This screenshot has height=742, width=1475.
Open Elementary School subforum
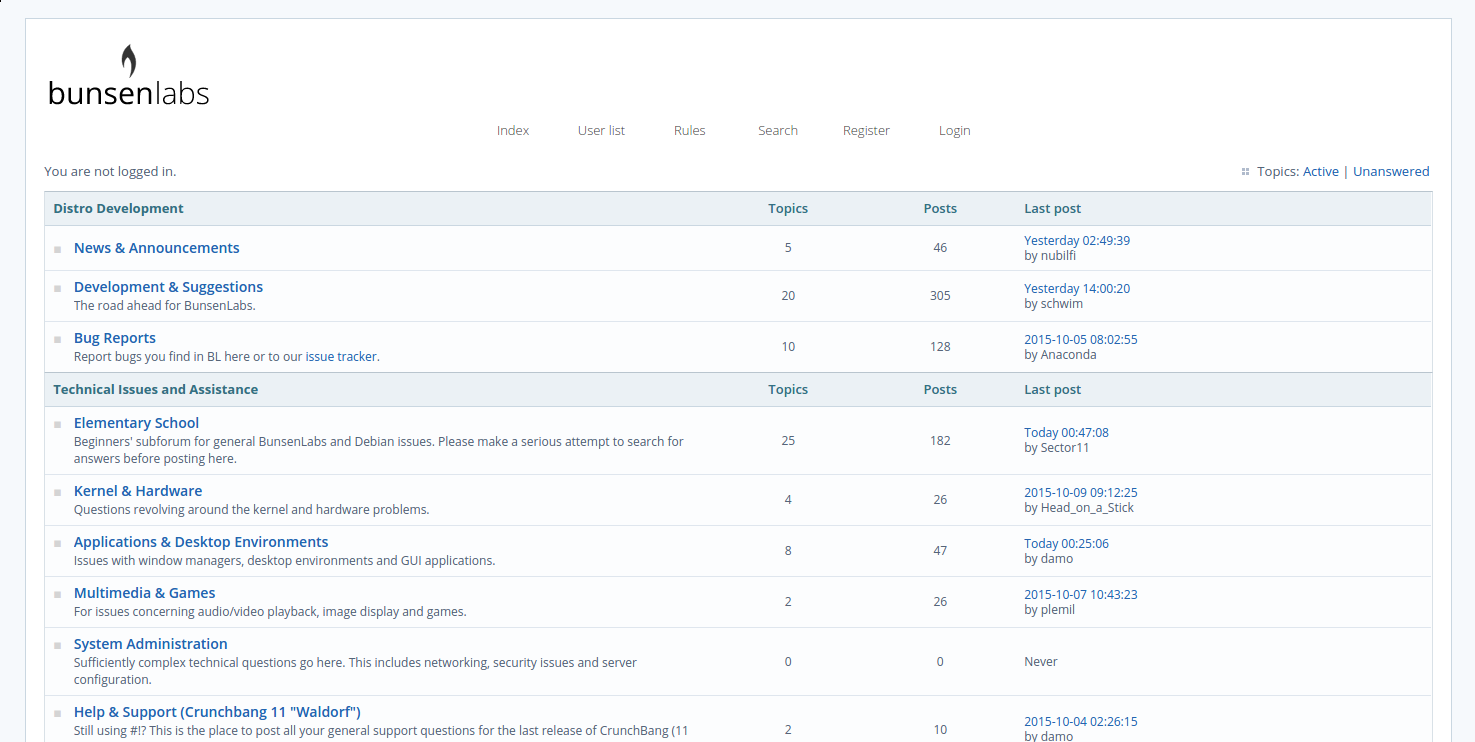(136, 423)
